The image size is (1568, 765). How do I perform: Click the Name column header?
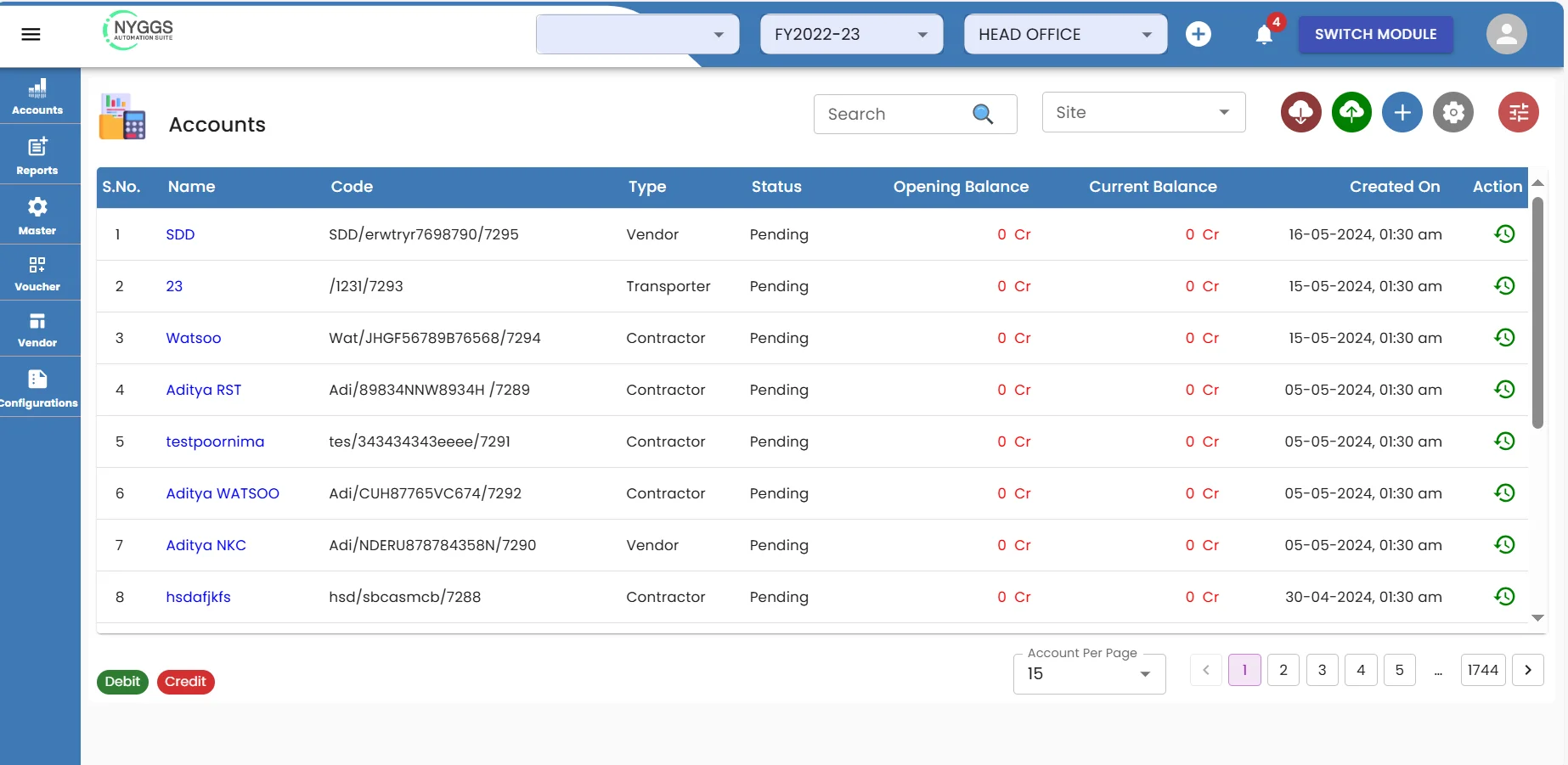click(x=192, y=187)
